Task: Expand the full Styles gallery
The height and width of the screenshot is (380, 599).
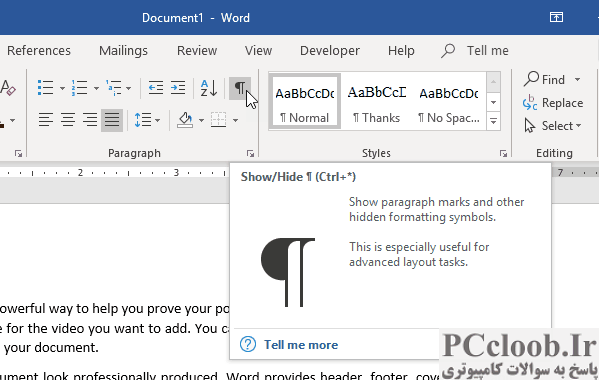Action: [493, 121]
